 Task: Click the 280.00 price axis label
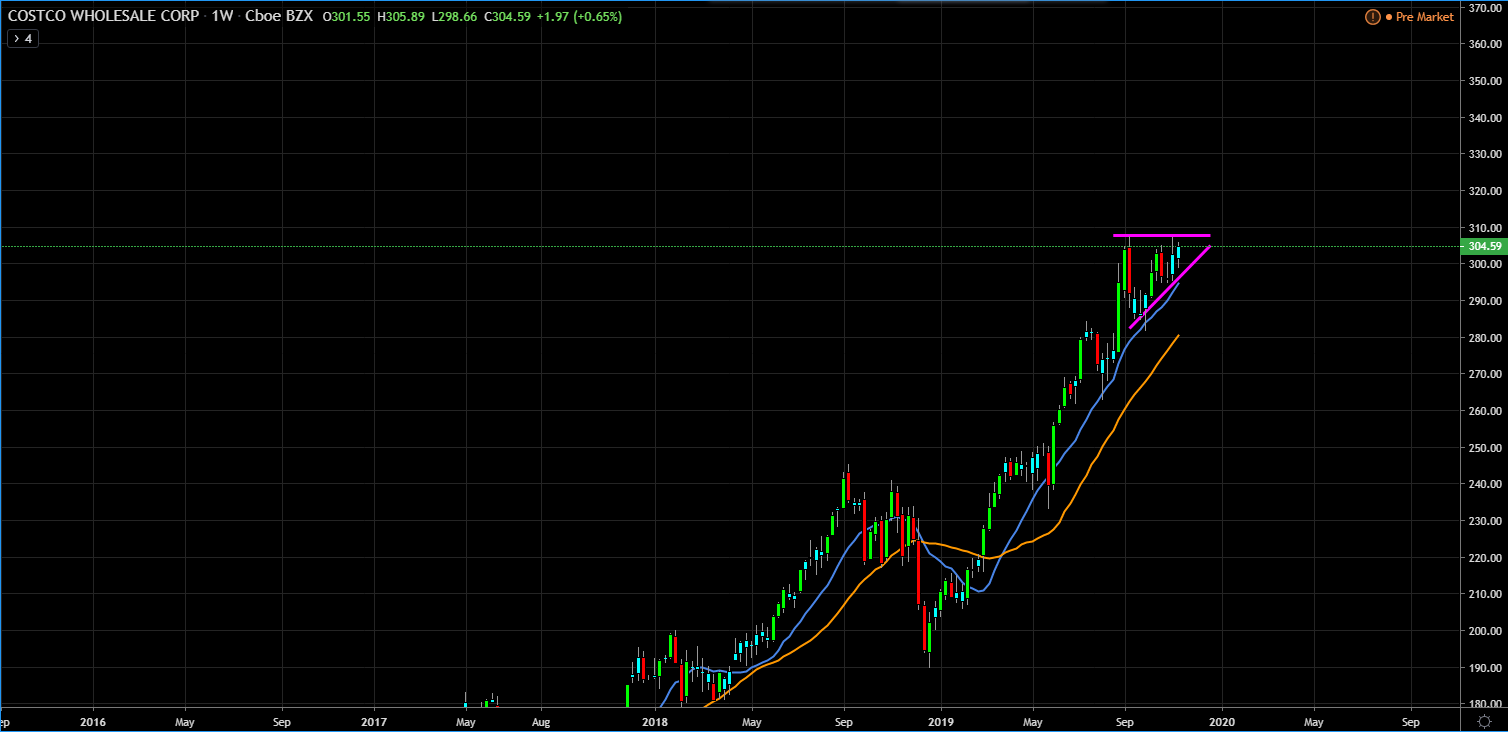[1485, 338]
